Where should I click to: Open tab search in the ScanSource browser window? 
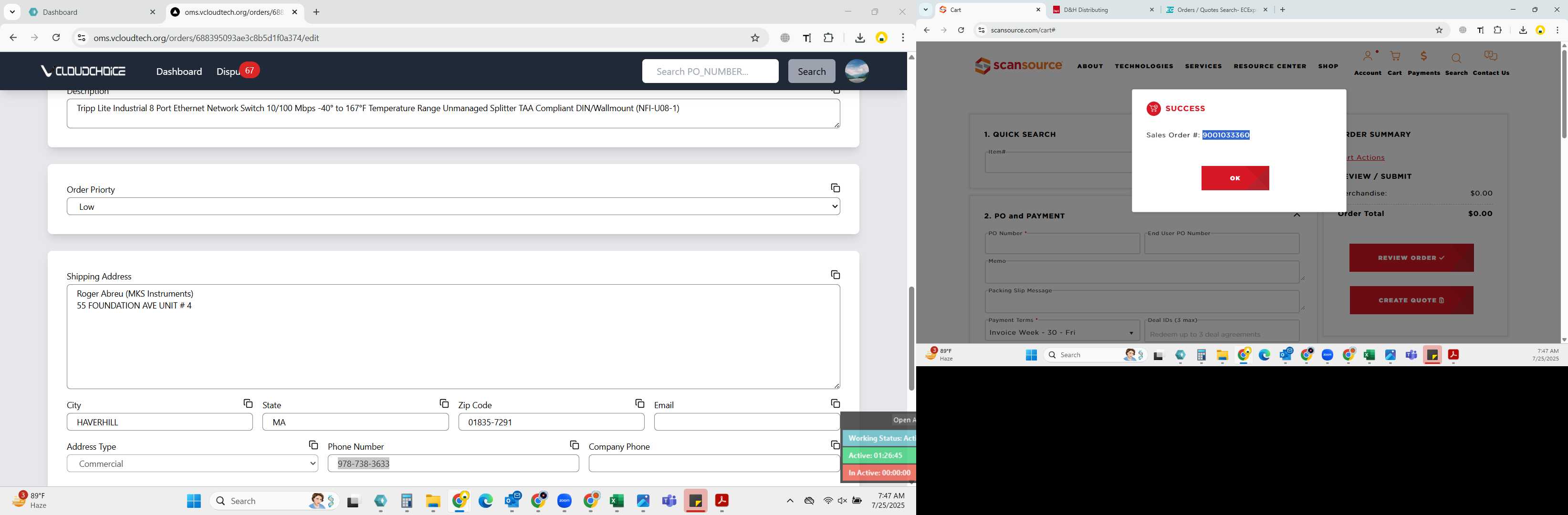click(x=925, y=9)
